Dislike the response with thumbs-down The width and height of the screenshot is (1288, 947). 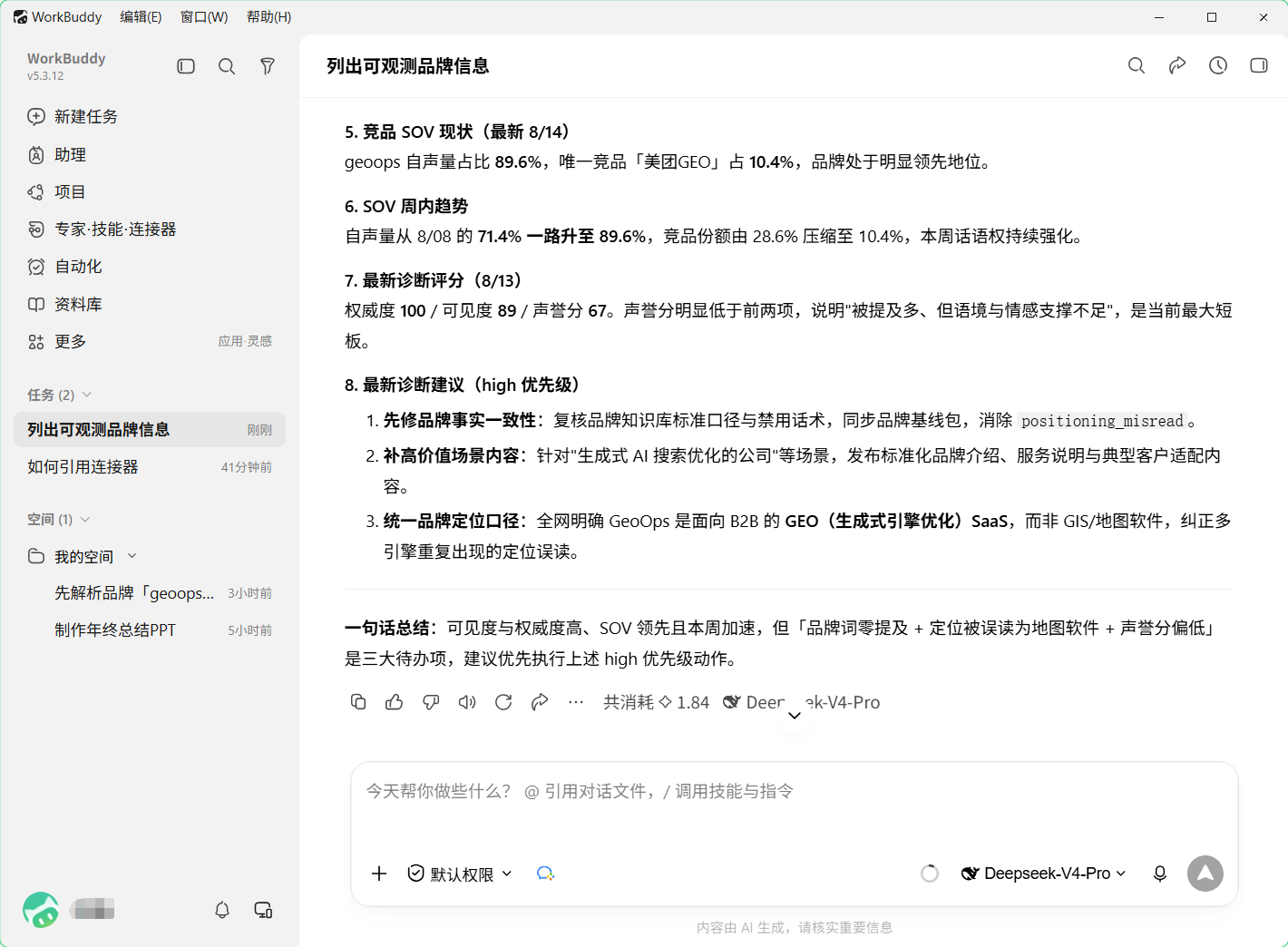[x=431, y=702]
